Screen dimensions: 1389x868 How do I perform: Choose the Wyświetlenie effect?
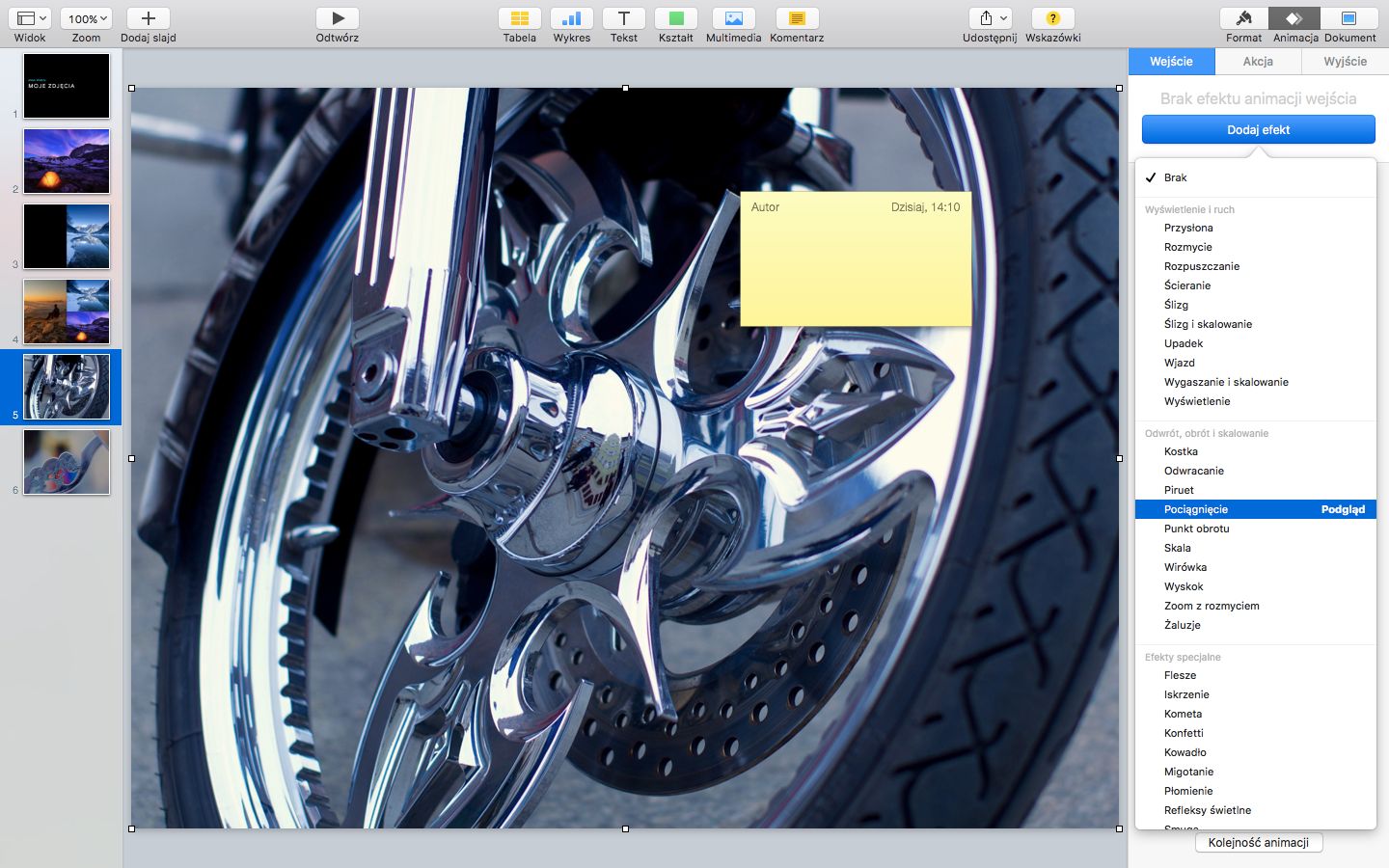(x=1256, y=401)
